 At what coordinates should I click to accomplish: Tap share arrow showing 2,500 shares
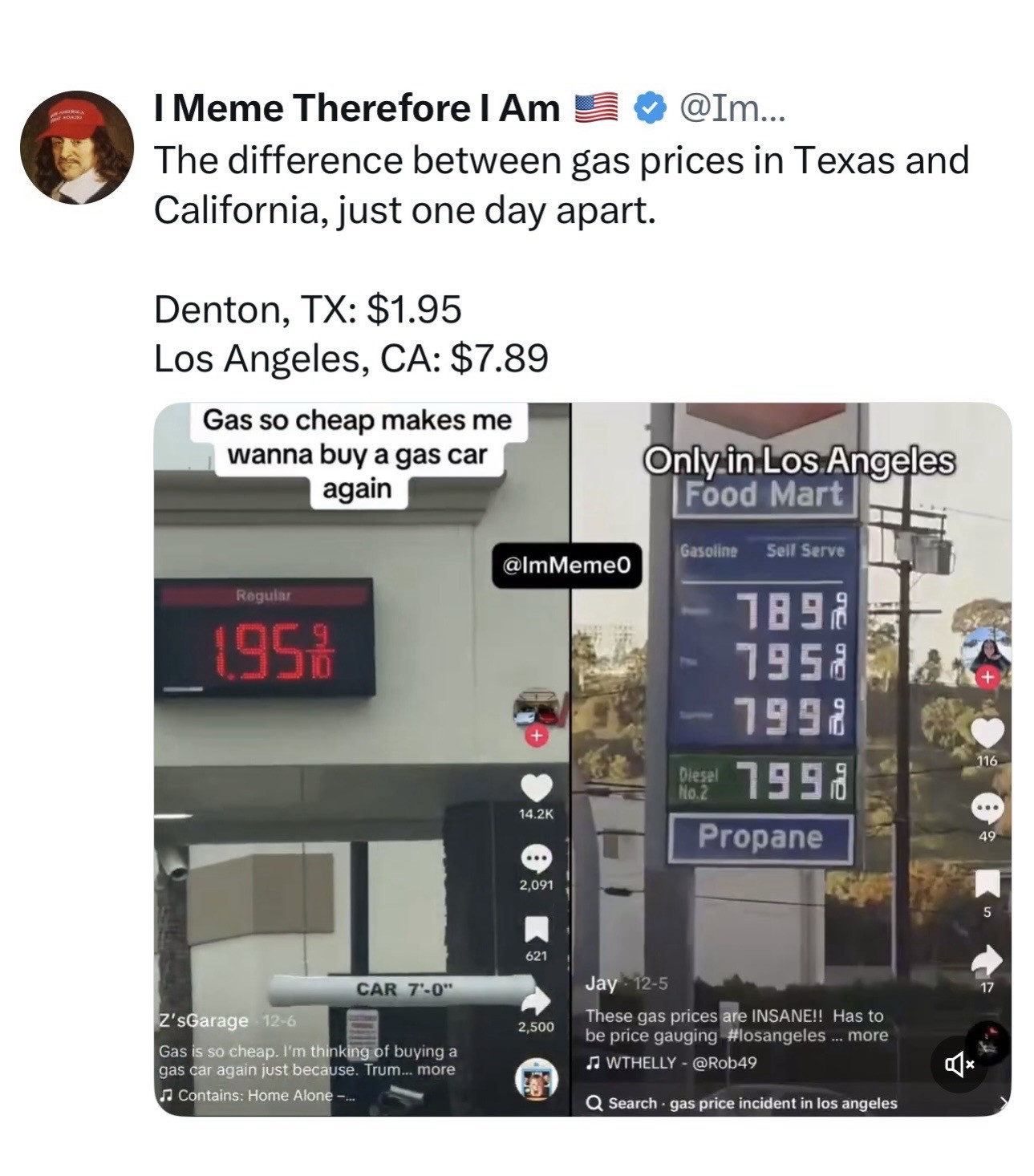(x=536, y=1000)
